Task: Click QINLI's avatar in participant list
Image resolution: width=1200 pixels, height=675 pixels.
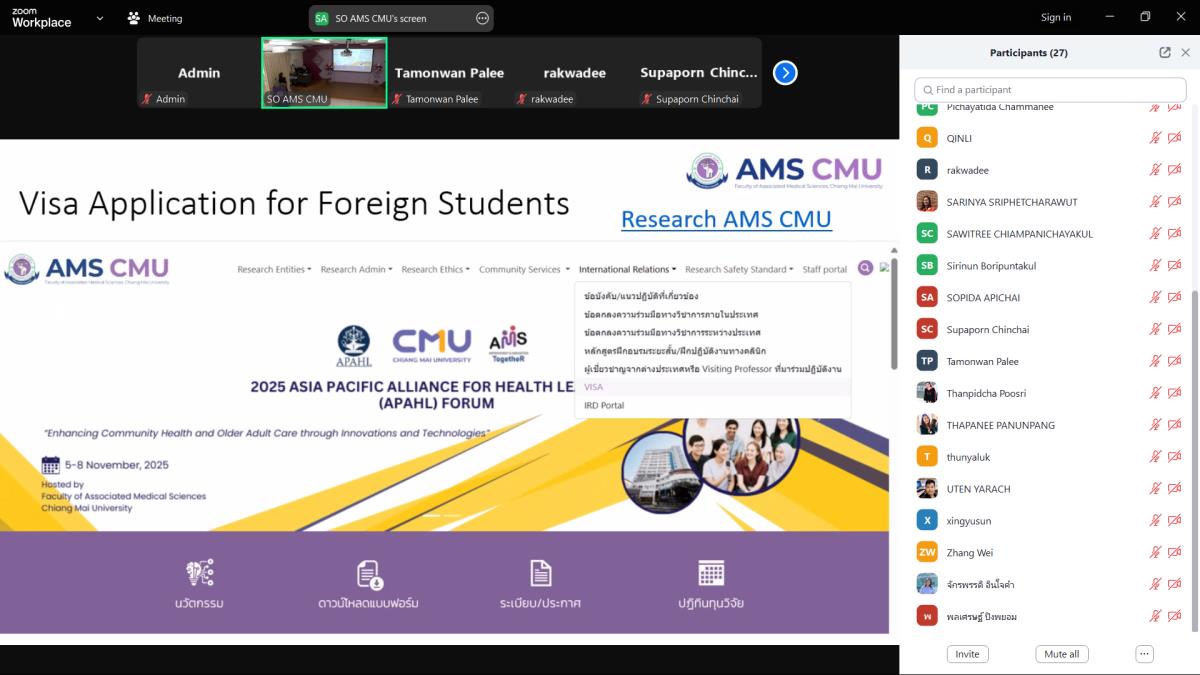Action: click(x=927, y=138)
